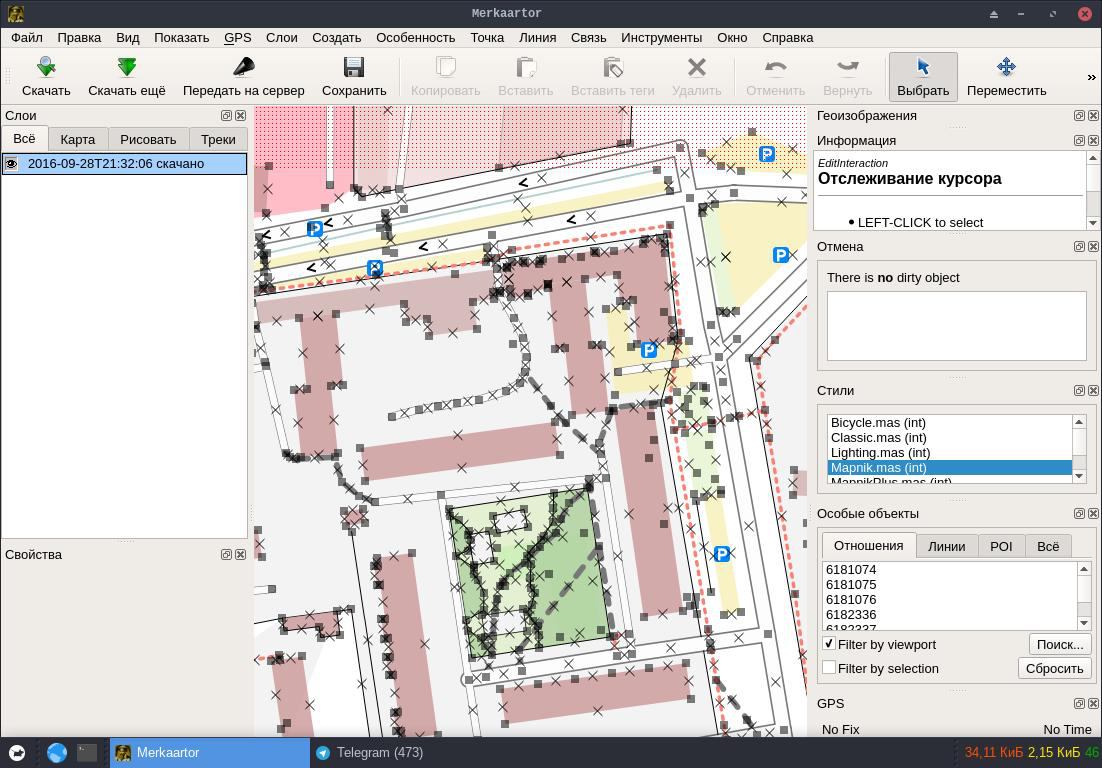Image resolution: width=1102 pixels, height=768 pixels.
Task: Click the Merkaartor taskbar entry
Action: [209, 753]
